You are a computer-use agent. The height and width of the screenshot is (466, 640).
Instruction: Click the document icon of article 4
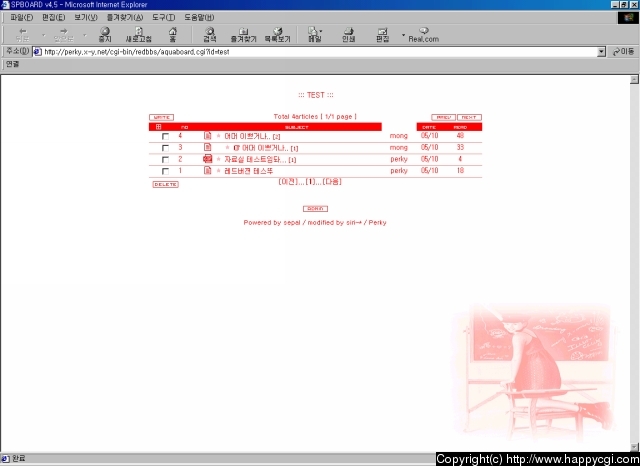click(x=207, y=136)
